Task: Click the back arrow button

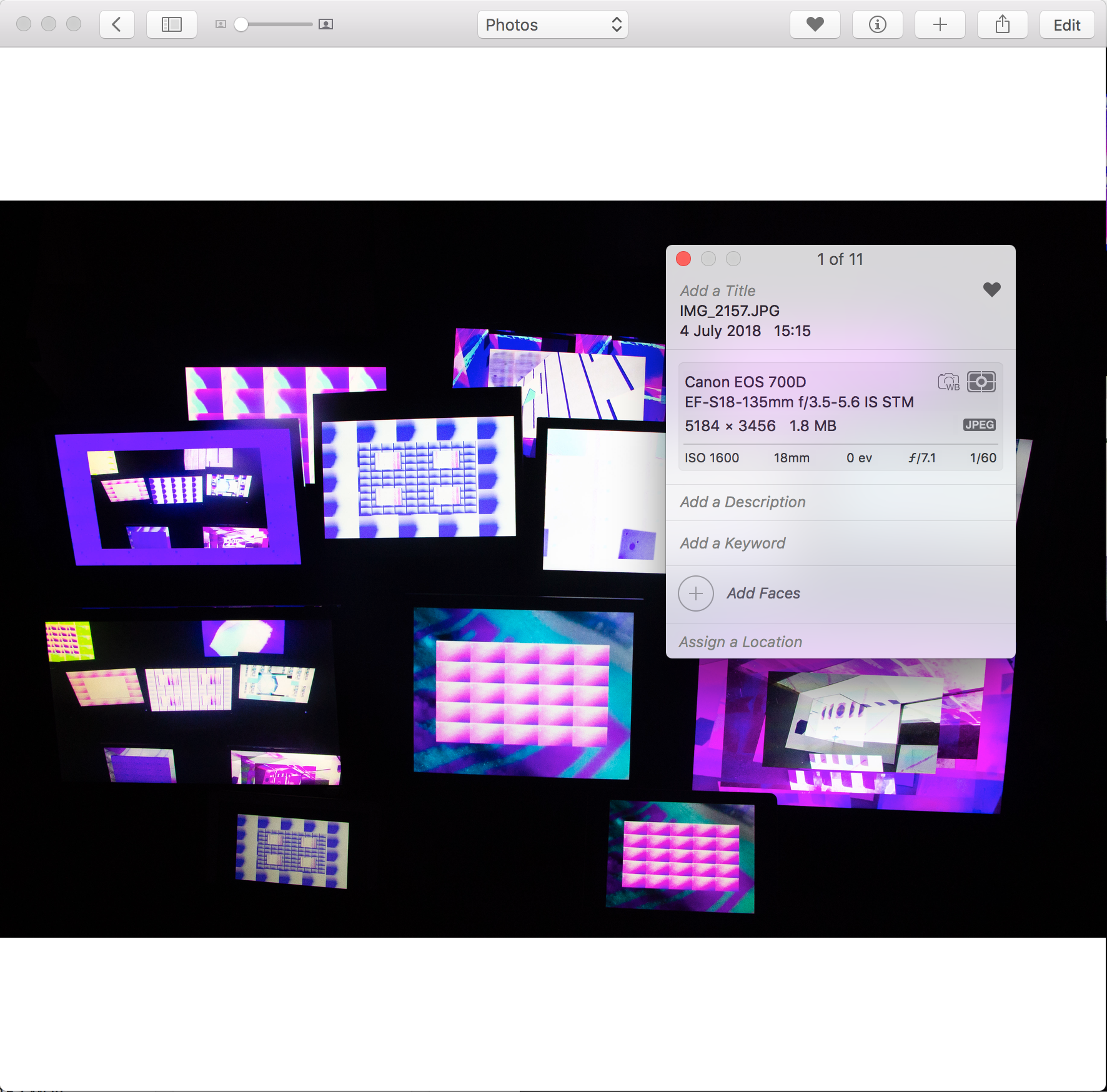Action: click(x=117, y=24)
